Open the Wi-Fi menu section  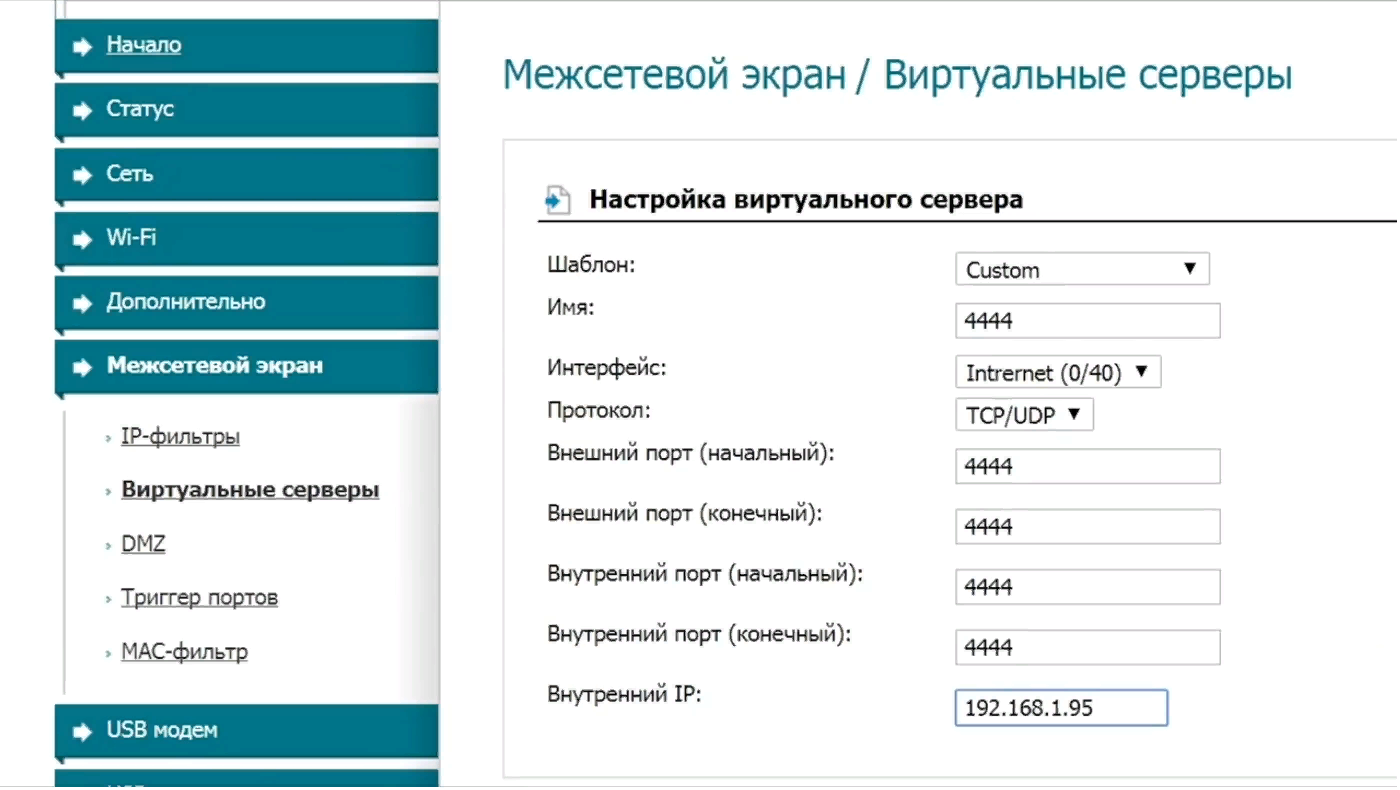[x=246, y=238]
